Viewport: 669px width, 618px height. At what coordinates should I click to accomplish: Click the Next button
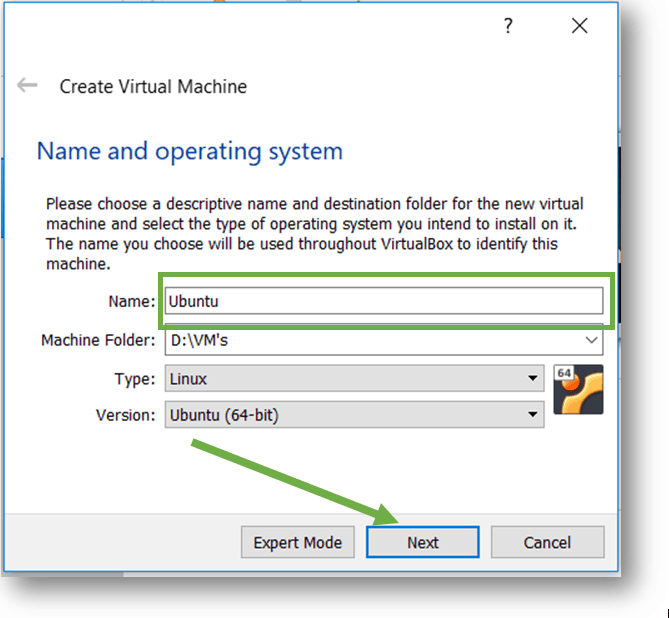(423, 542)
